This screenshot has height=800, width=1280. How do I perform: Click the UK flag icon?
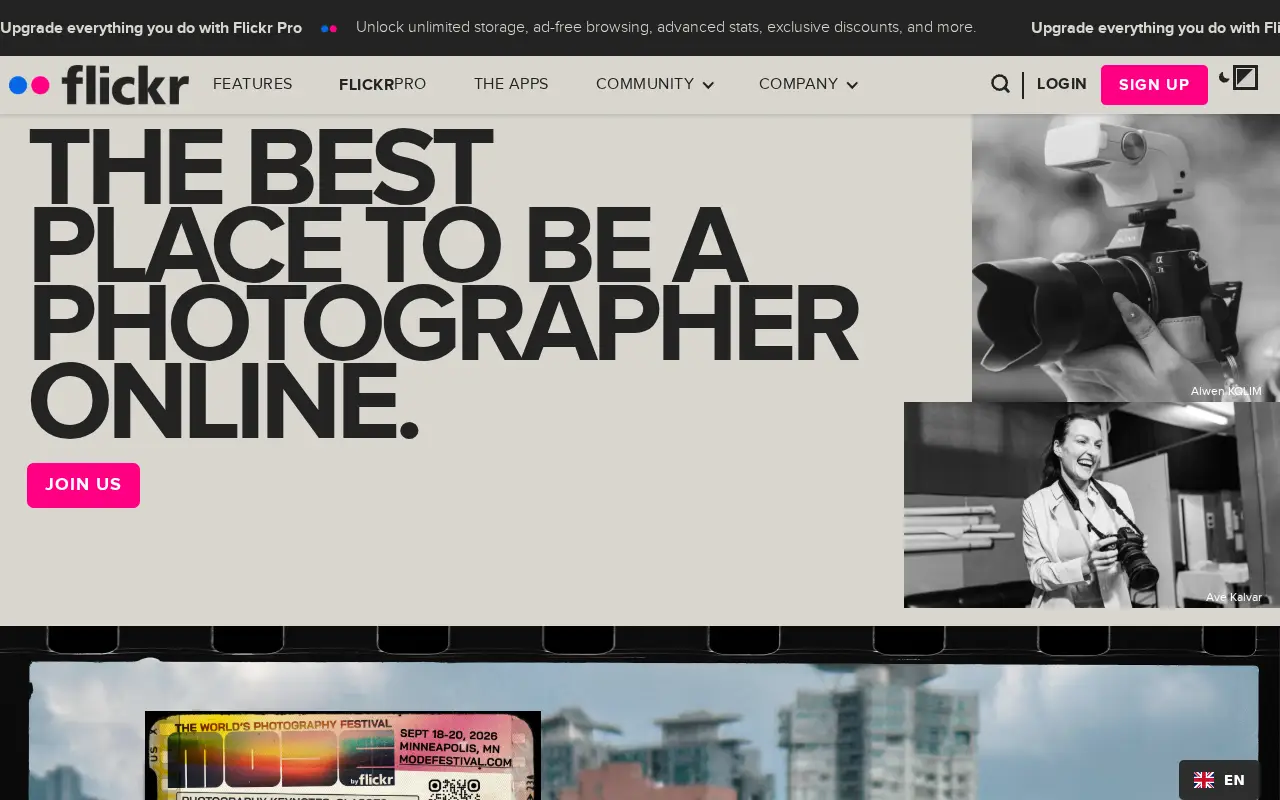[1204, 780]
